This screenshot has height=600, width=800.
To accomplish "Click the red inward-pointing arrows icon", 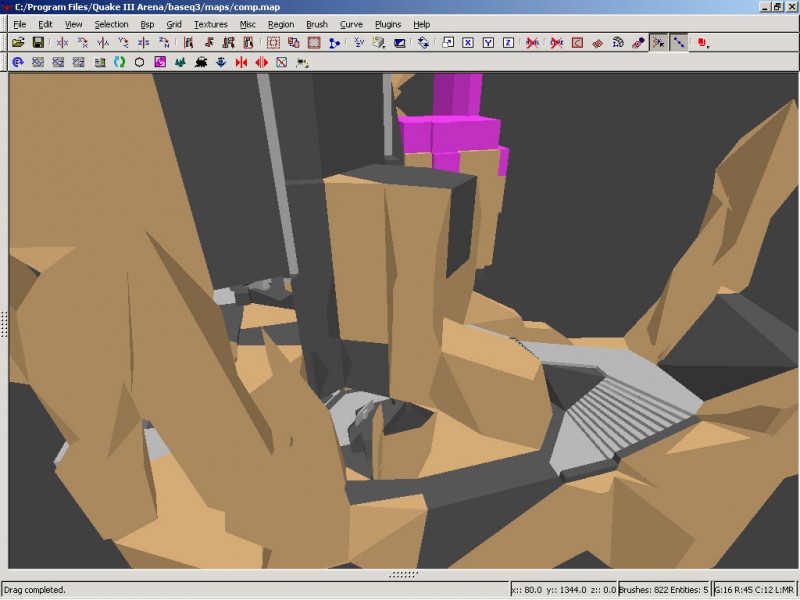I will coord(241,62).
